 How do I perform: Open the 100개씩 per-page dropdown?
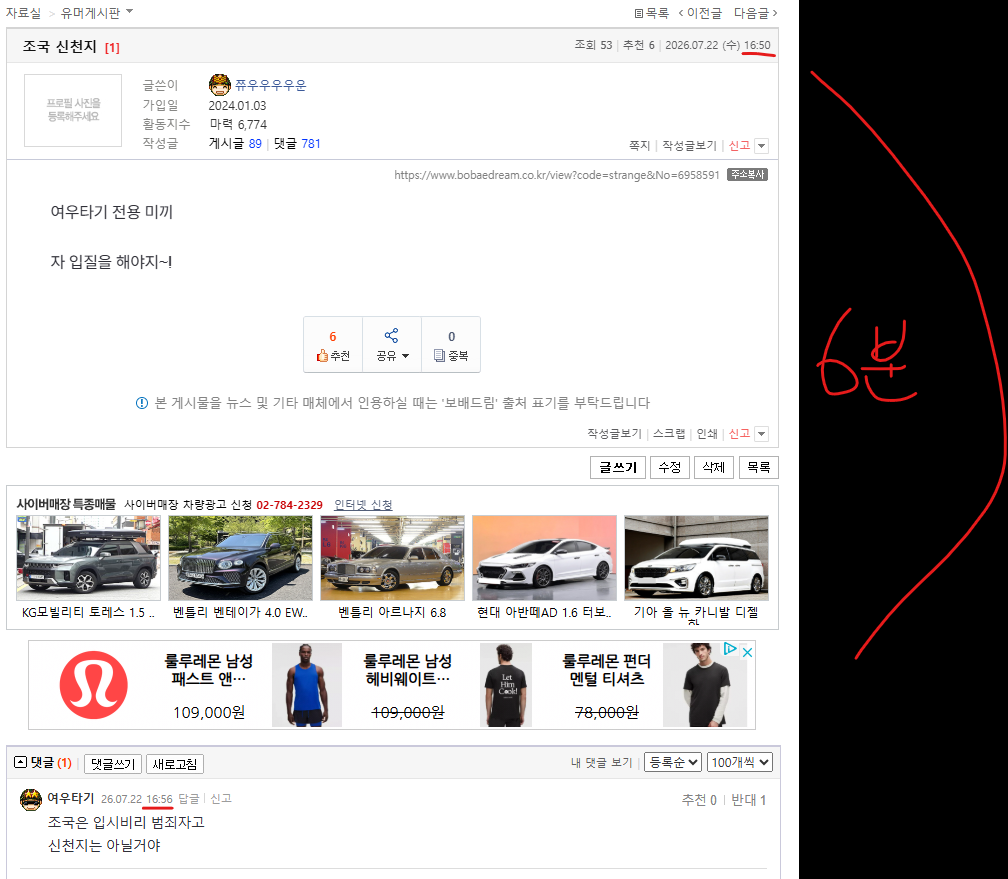[740, 763]
